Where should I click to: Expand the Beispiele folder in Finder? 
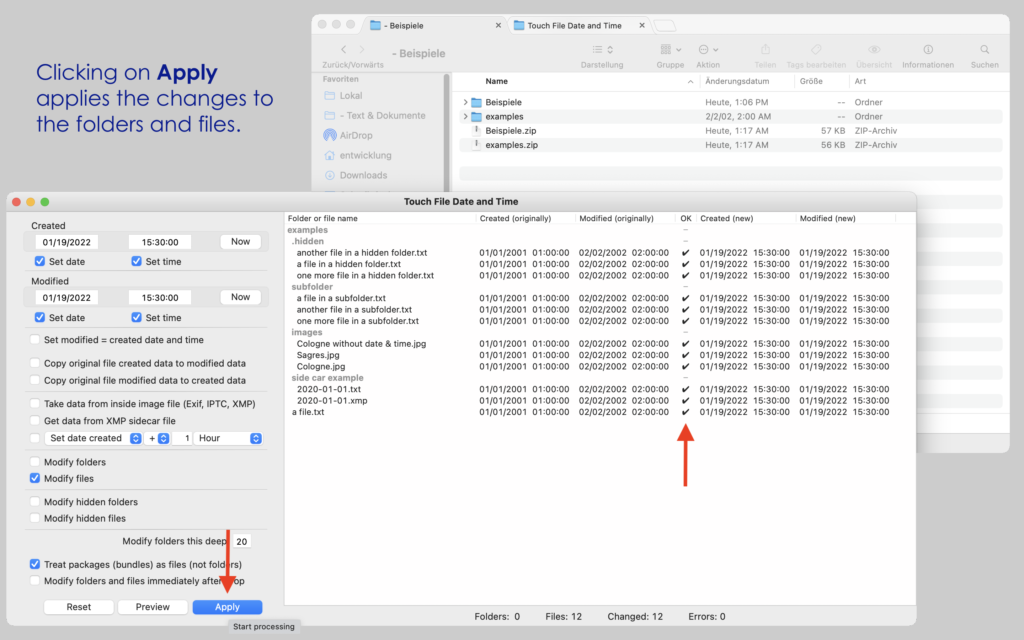click(465, 103)
